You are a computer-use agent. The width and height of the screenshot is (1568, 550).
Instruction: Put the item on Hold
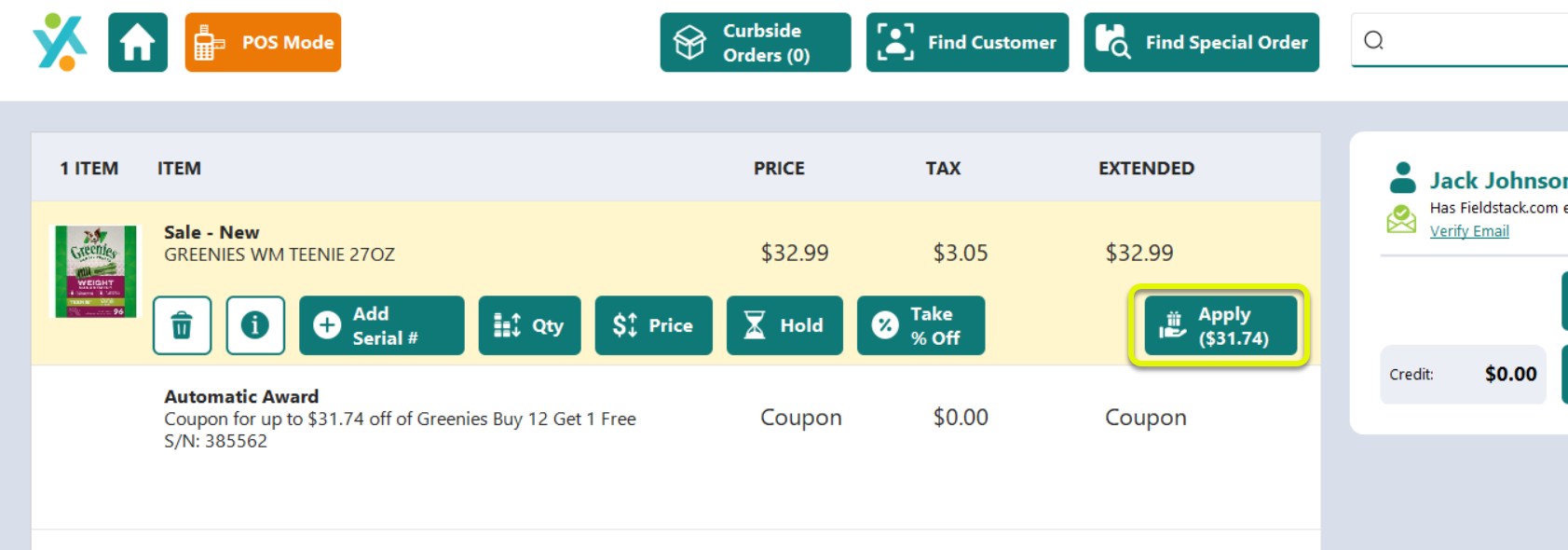click(x=784, y=325)
